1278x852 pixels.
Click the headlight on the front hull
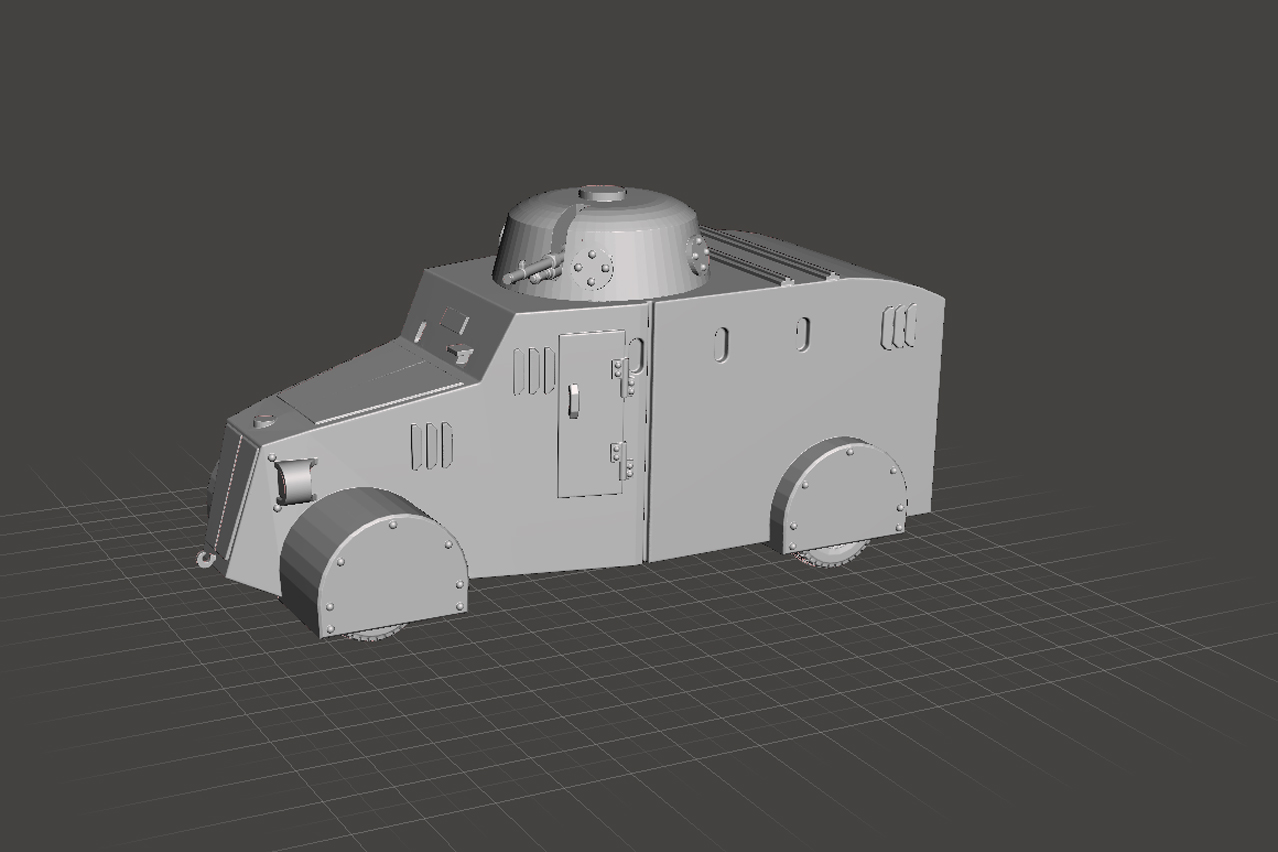[x=297, y=479]
